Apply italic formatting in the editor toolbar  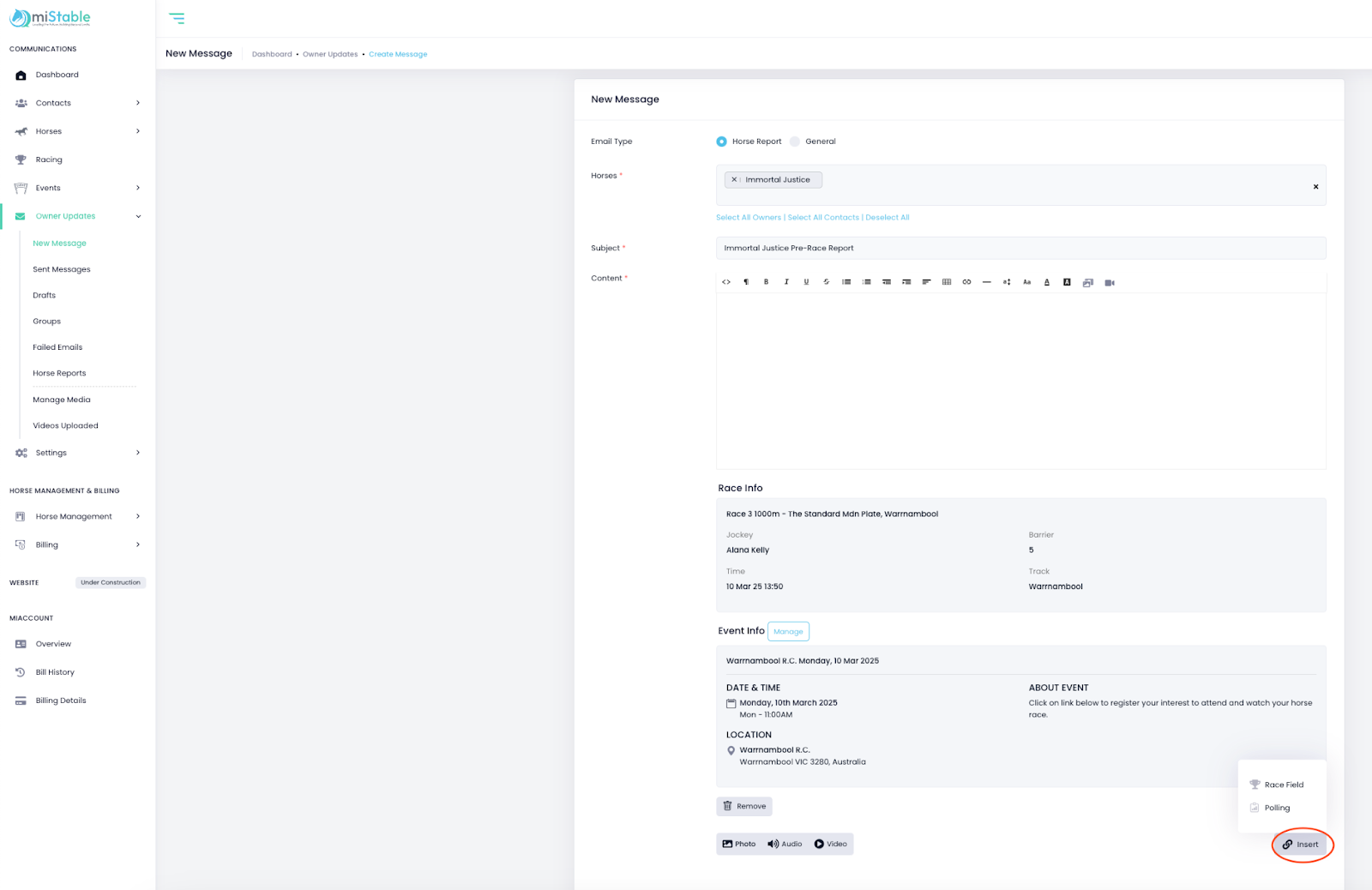coord(786,282)
